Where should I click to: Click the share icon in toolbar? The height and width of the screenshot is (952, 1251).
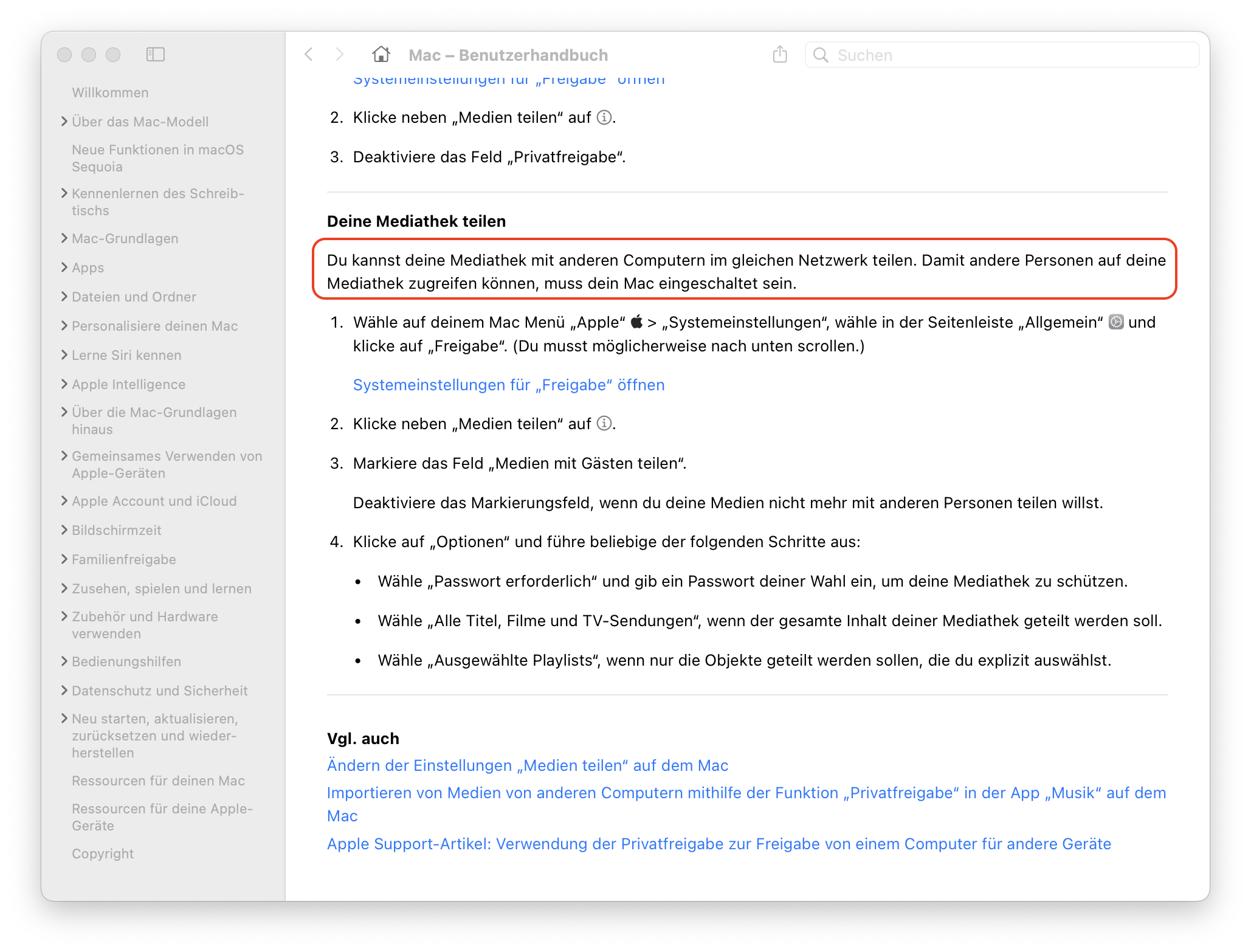coord(780,55)
